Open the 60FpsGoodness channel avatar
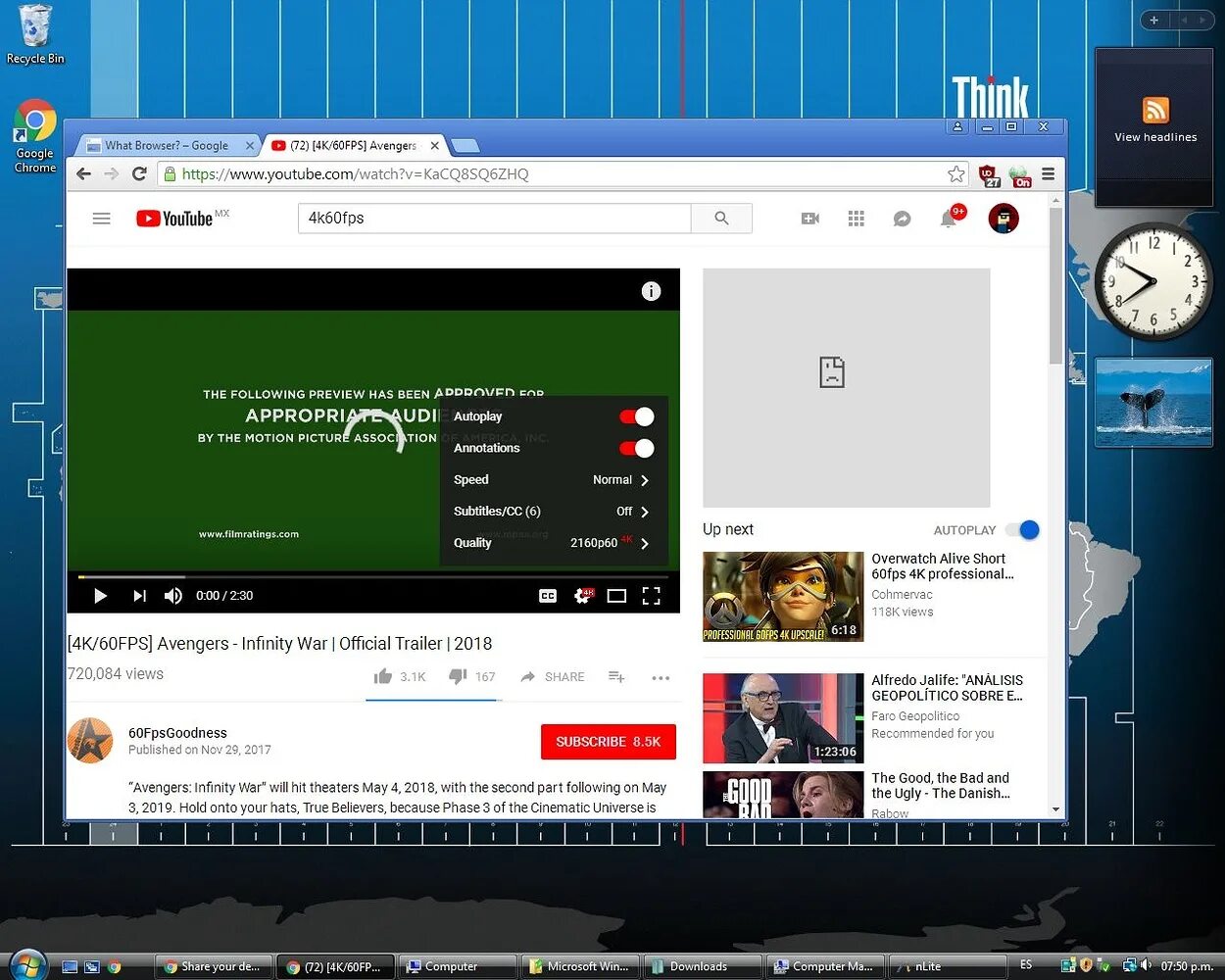This screenshot has width=1225, height=980. tap(90, 741)
